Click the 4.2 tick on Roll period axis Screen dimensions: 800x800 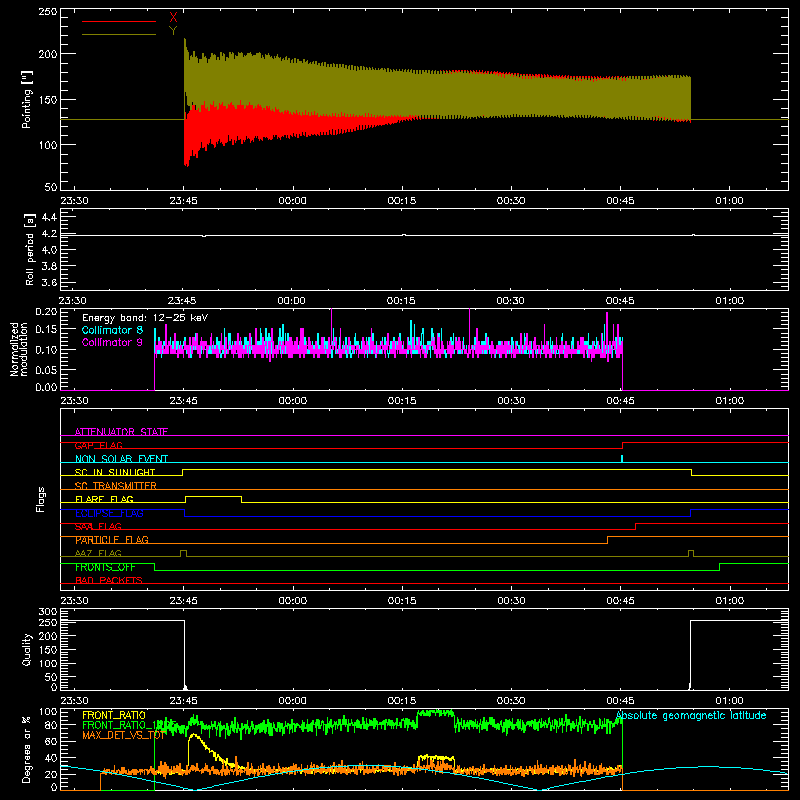(48, 234)
